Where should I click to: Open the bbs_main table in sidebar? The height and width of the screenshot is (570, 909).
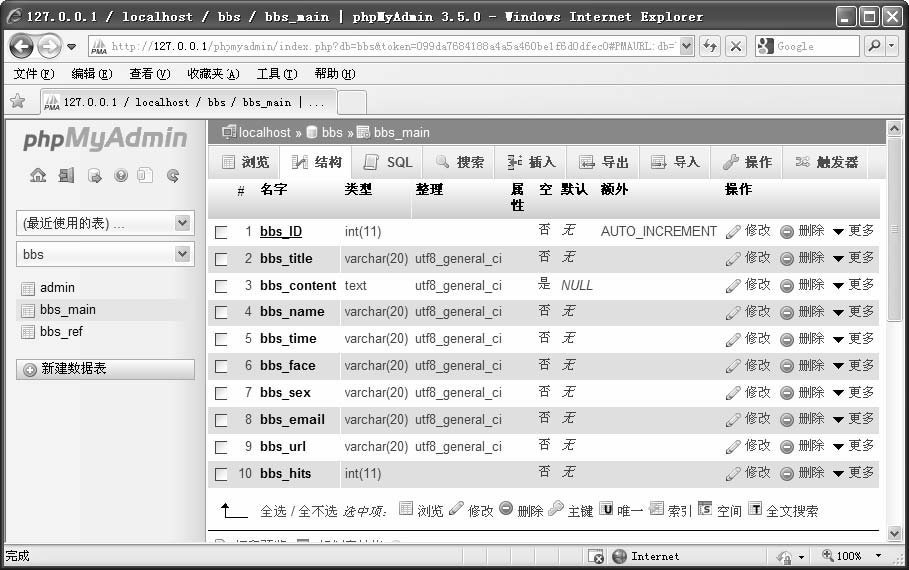point(68,310)
